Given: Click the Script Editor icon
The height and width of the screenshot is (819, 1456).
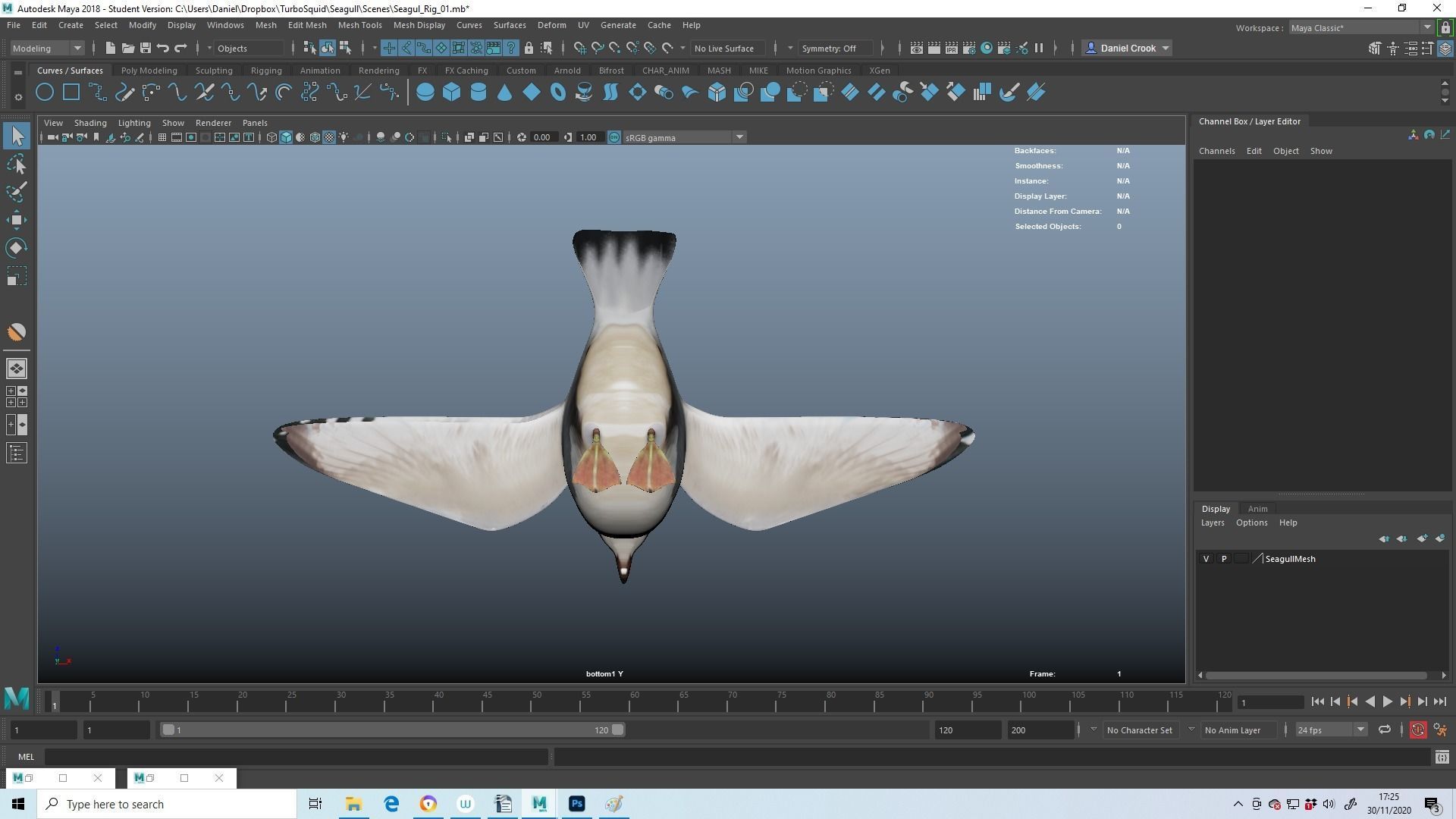Looking at the screenshot, I should click(1442, 757).
